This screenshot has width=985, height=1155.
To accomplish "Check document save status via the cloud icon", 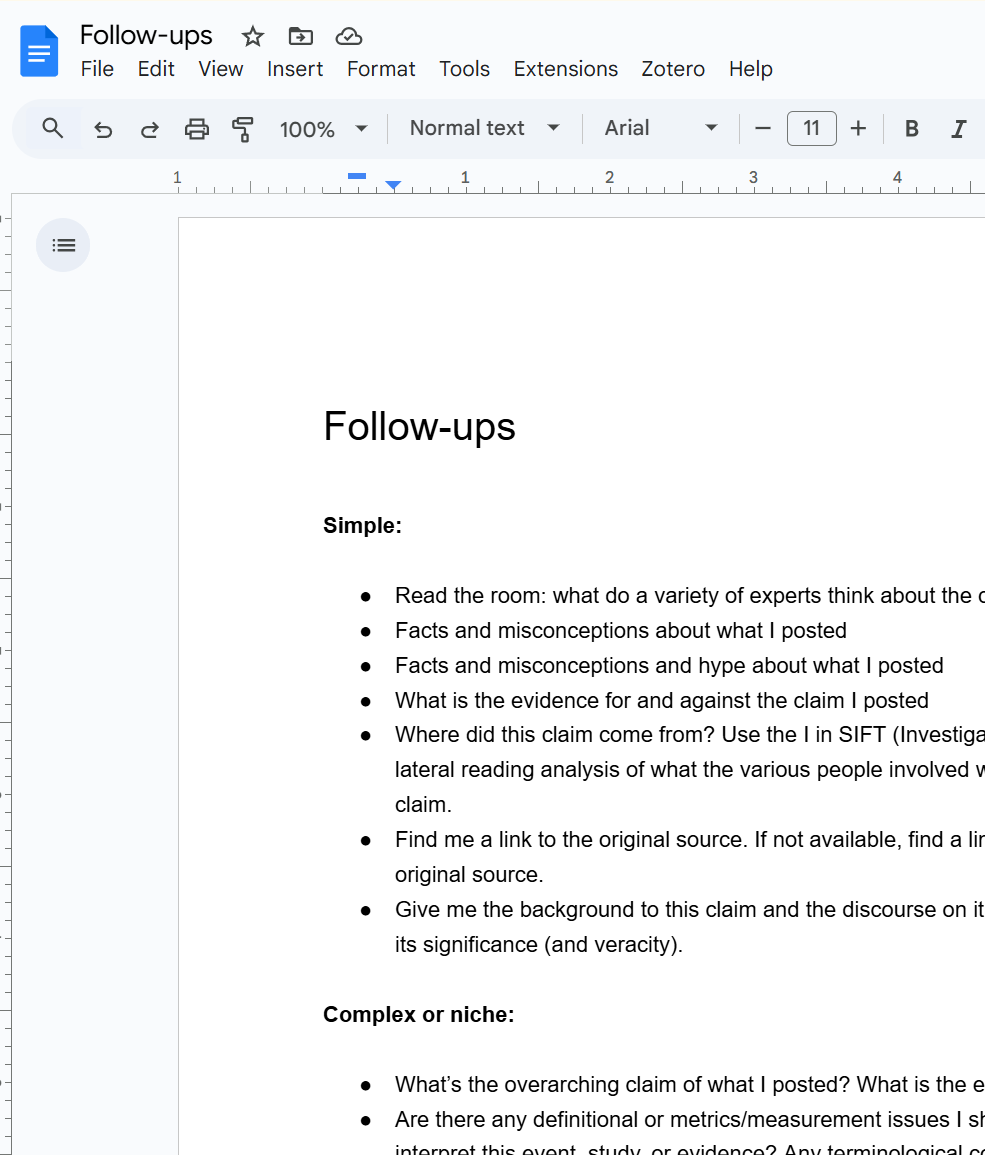I will (x=348, y=36).
